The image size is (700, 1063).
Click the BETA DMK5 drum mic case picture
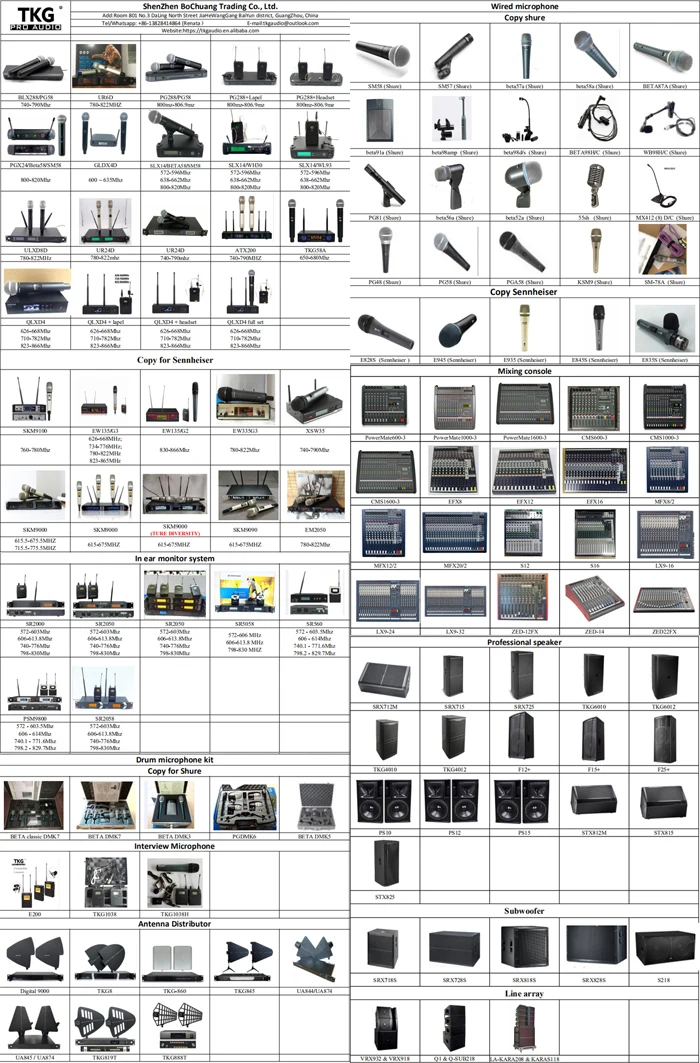[315, 807]
